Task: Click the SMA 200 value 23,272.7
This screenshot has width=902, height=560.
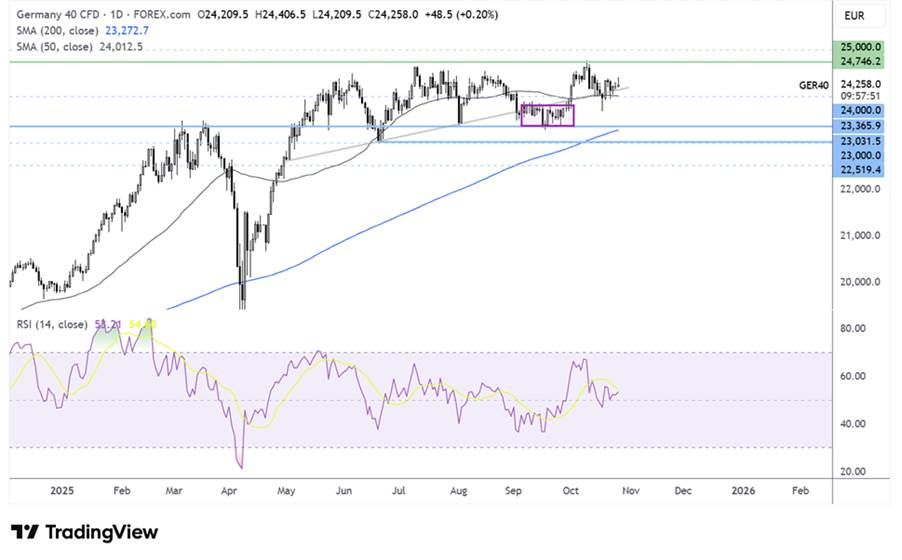Action: [127, 31]
